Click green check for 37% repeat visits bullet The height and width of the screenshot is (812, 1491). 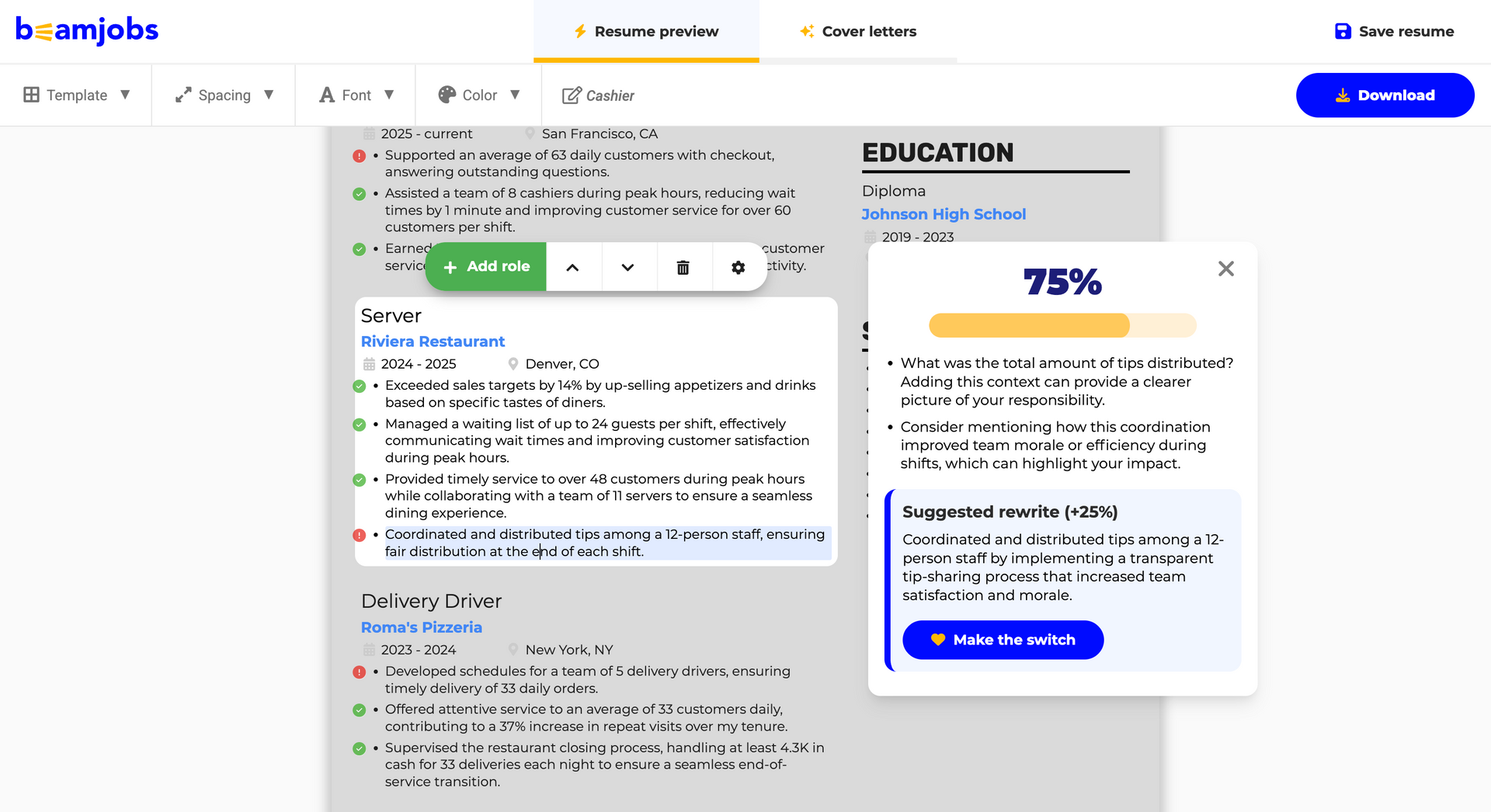(359, 710)
